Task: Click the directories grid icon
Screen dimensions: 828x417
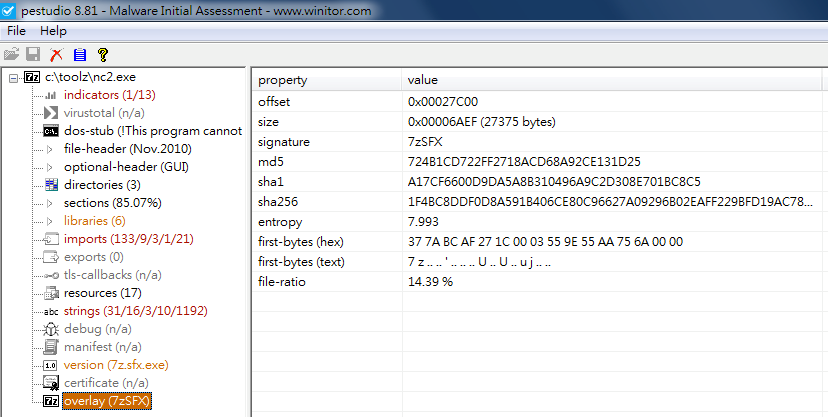Action: 51,185
